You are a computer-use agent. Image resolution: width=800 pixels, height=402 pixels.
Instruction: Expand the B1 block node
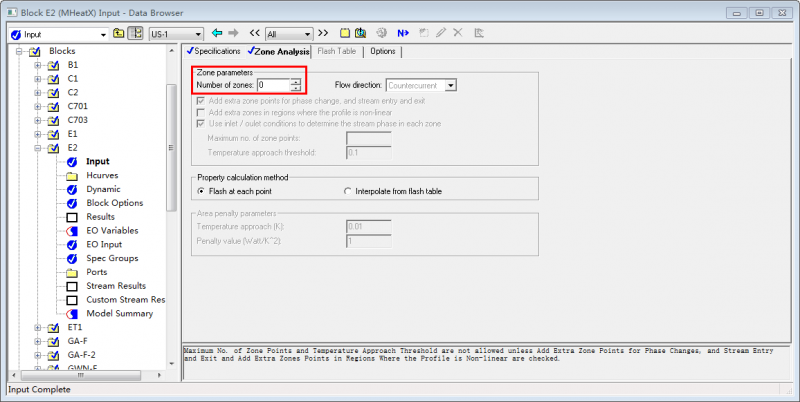point(38,65)
